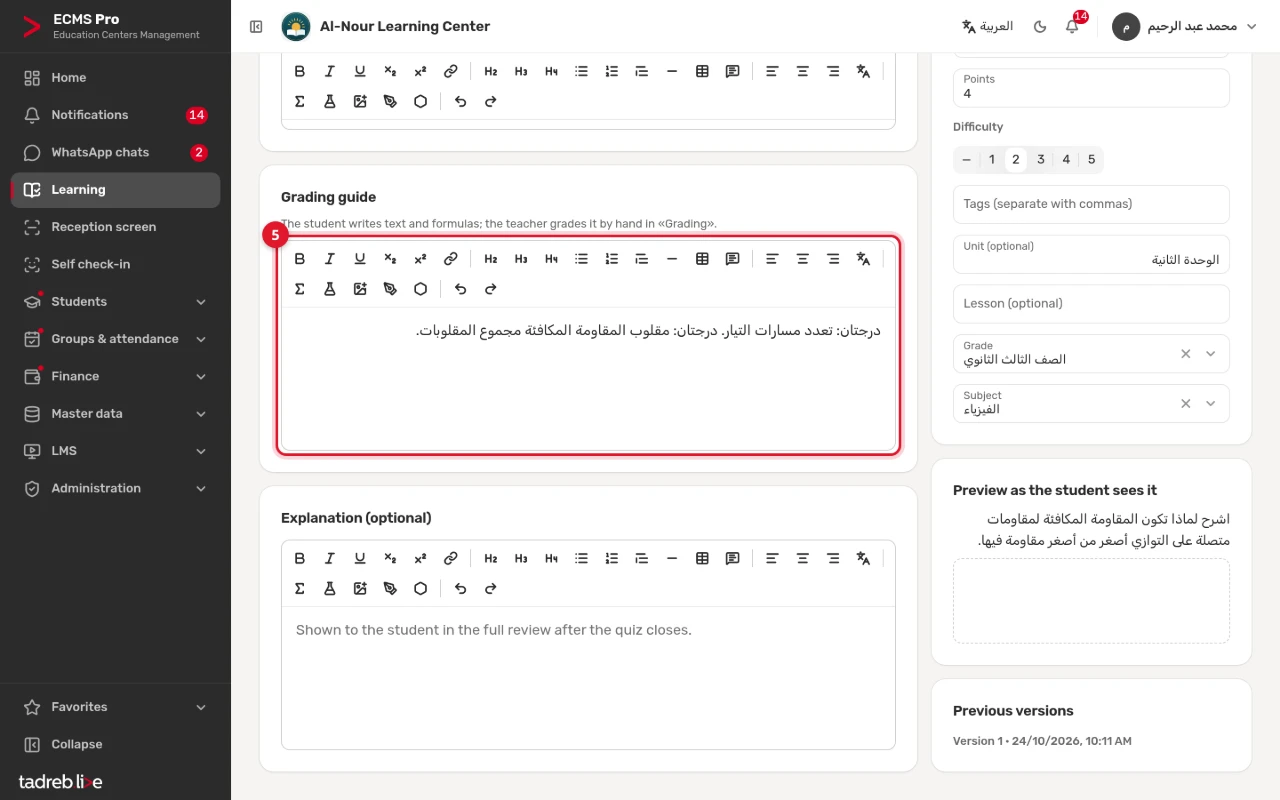Set difficulty level to 1
The image size is (1280, 800).
click(992, 160)
